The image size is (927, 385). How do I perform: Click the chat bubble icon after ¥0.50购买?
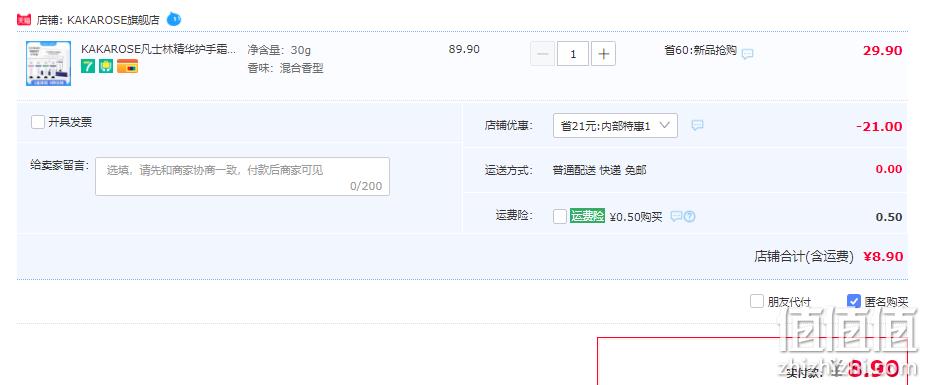coord(676,216)
